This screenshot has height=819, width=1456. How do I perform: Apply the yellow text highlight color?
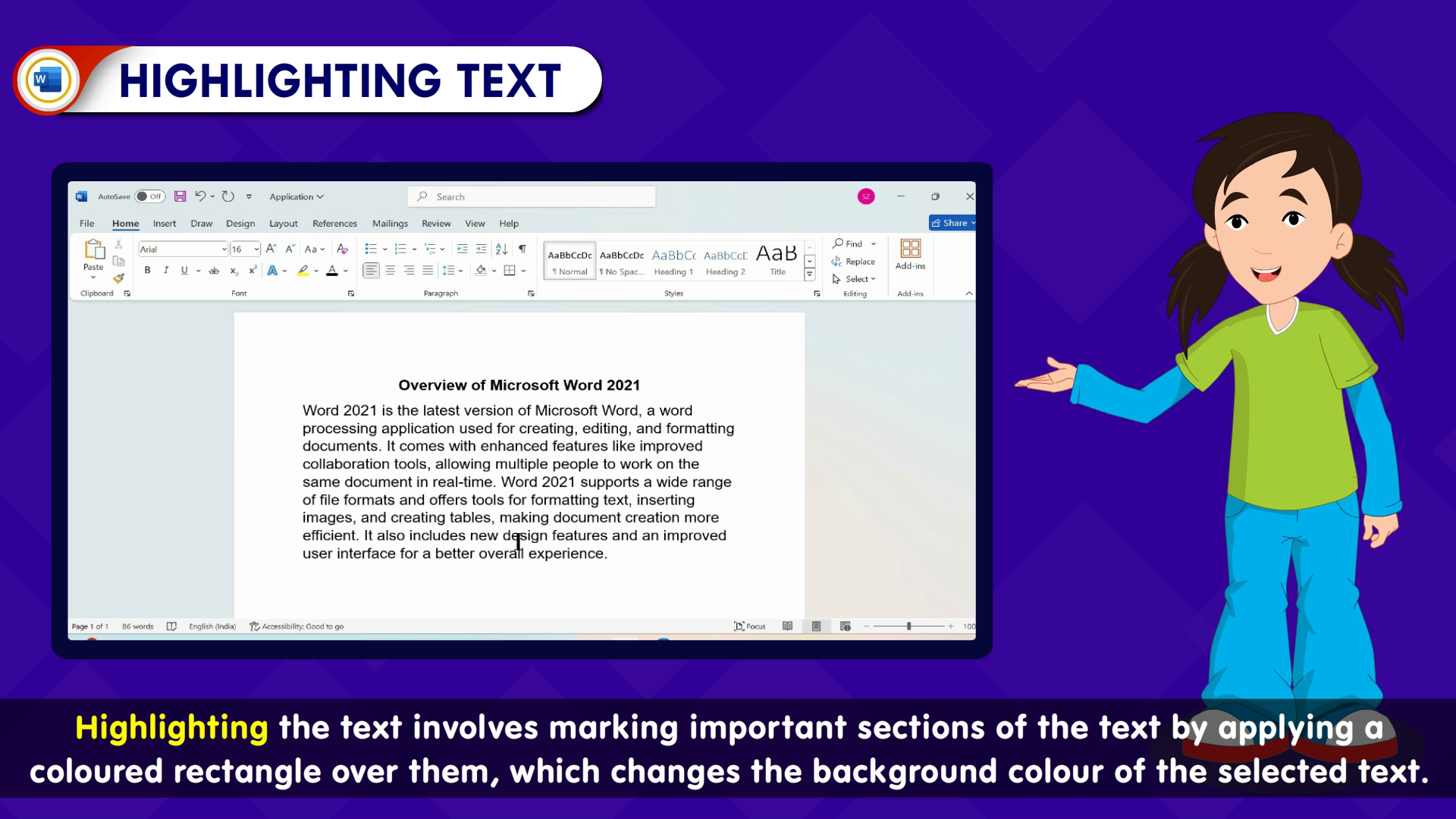pos(303,271)
